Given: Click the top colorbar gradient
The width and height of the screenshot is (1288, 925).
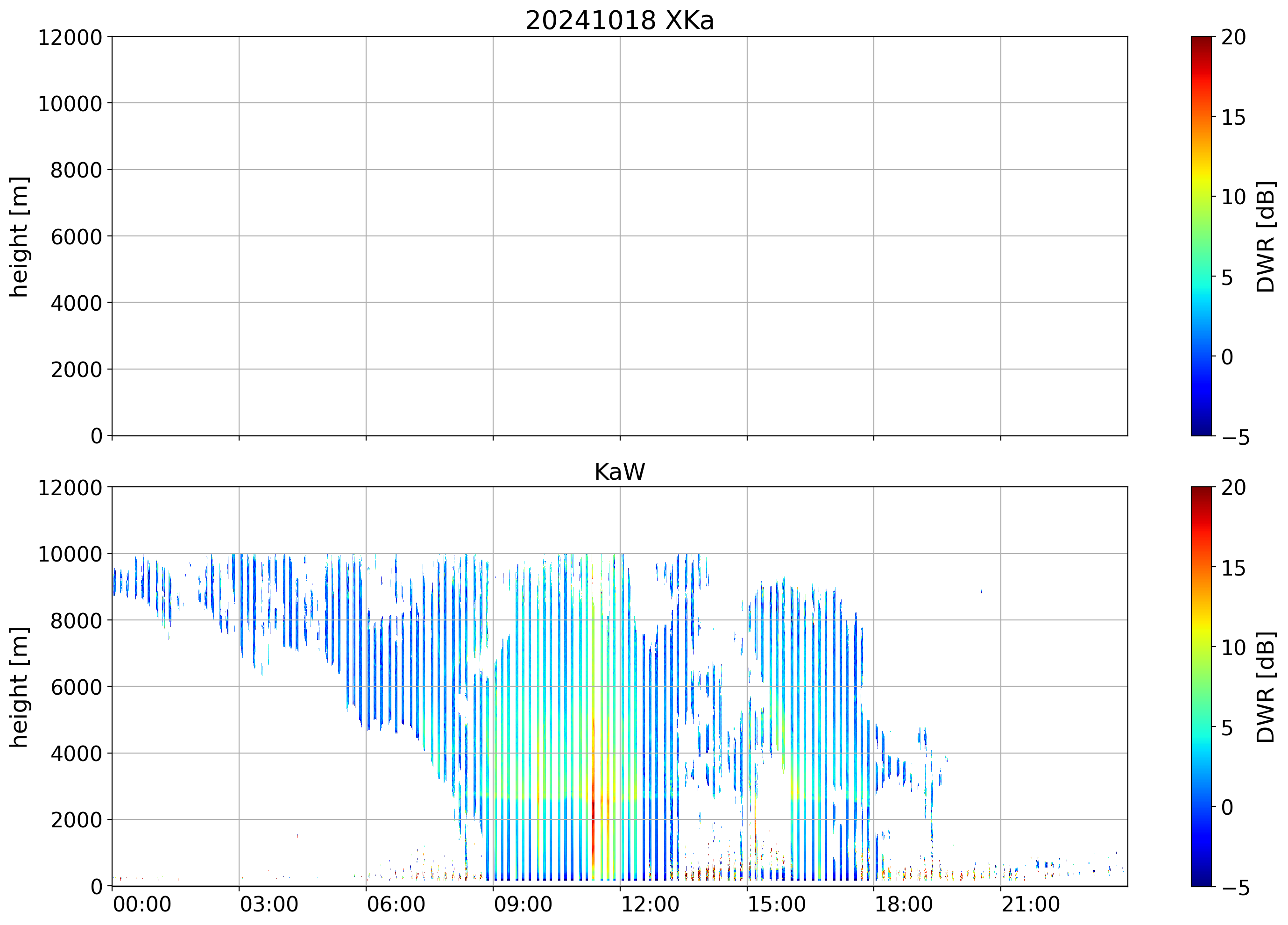Looking at the screenshot, I should 1201,236.
